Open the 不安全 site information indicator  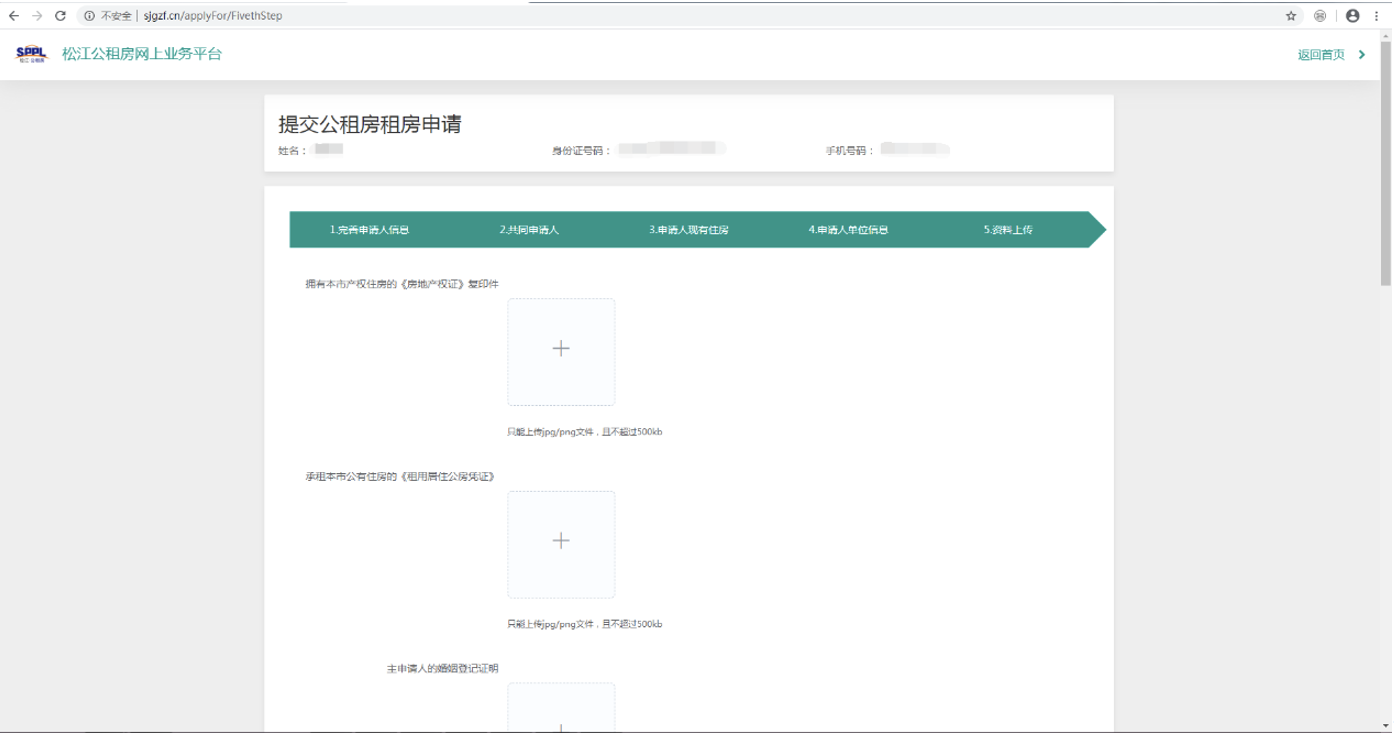[109, 16]
